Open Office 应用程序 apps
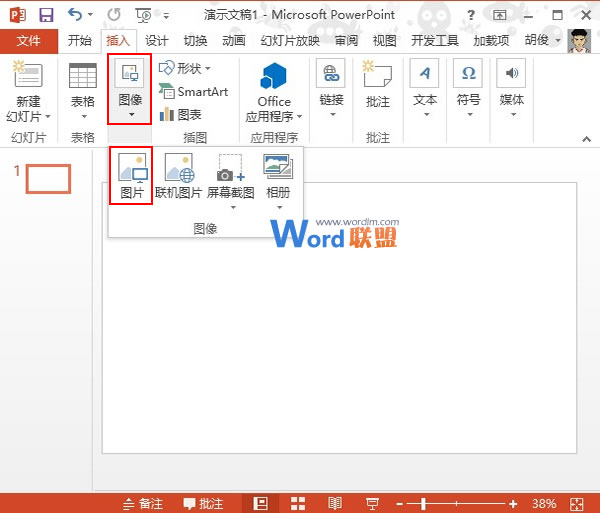 tap(274, 93)
